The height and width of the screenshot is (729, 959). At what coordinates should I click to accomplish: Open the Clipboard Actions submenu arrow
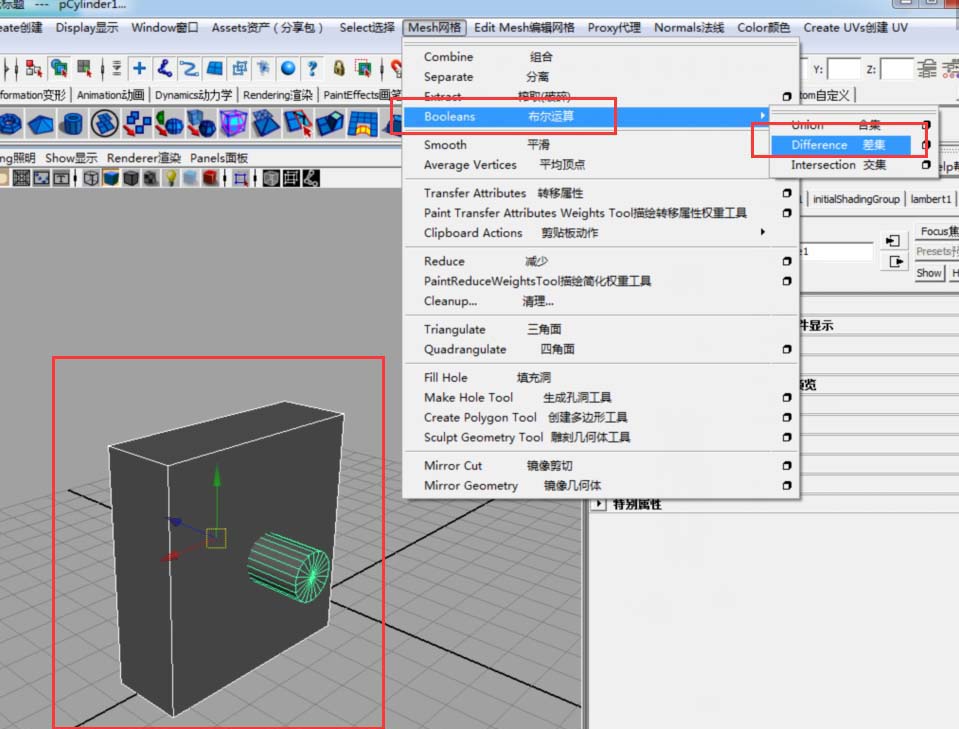tap(762, 232)
